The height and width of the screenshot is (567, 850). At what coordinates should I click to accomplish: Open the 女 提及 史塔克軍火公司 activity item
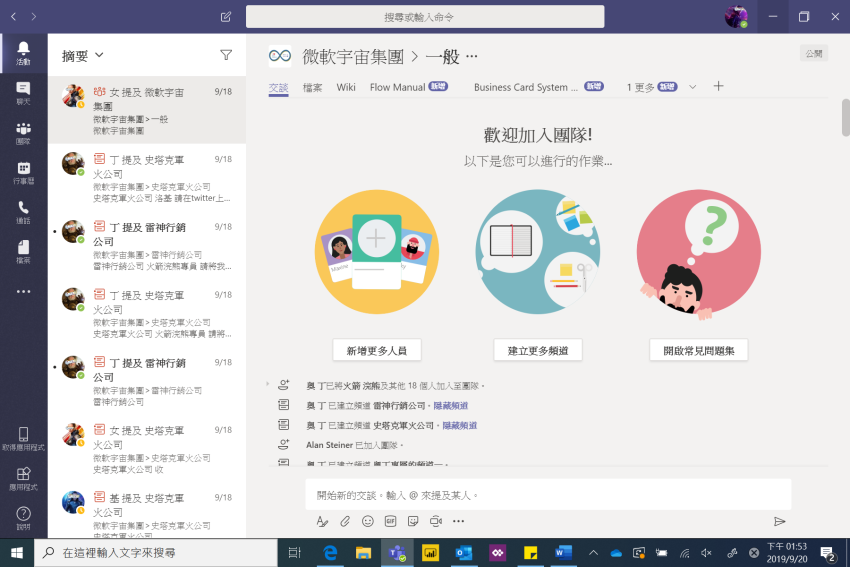(x=147, y=449)
